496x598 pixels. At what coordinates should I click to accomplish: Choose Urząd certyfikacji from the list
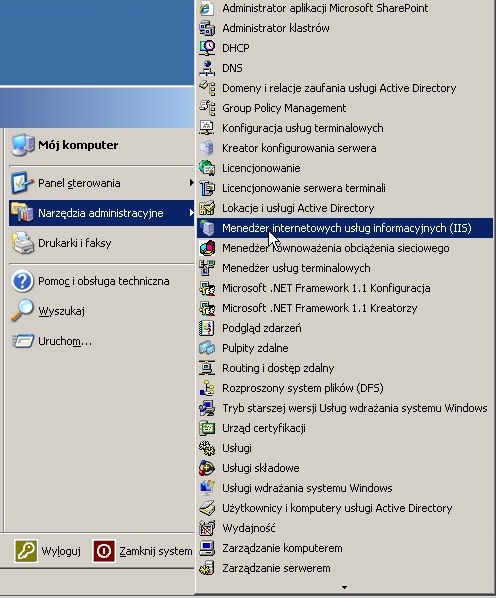click(345, 428)
